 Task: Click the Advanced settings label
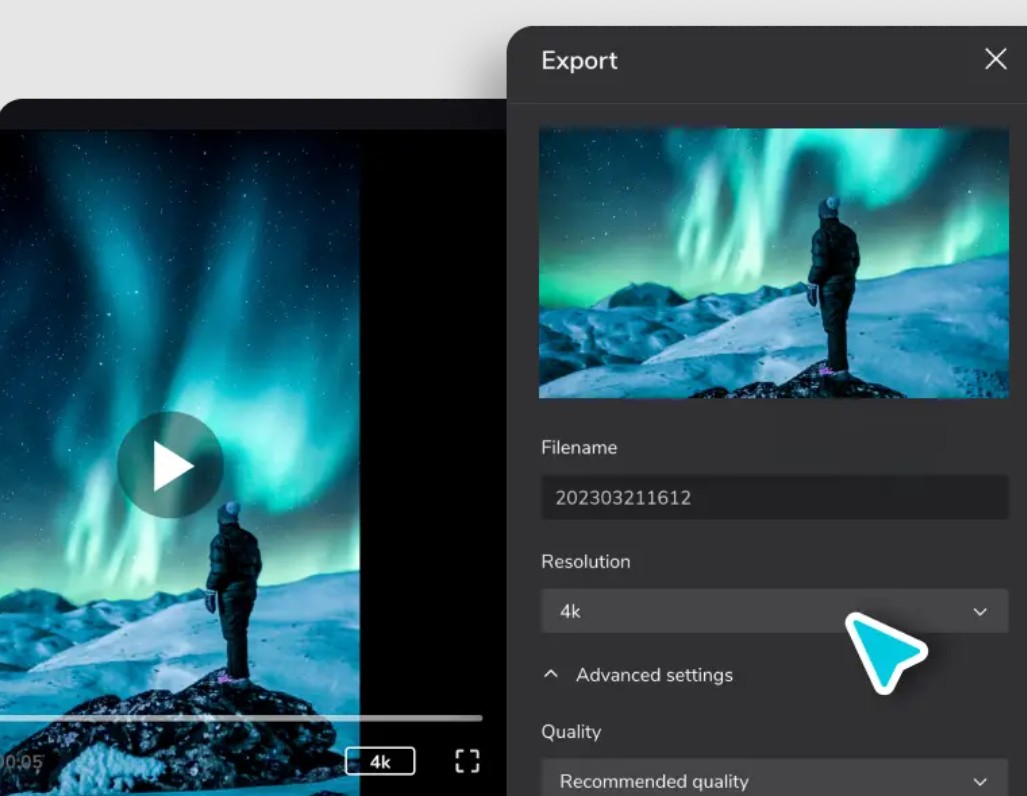tap(654, 675)
